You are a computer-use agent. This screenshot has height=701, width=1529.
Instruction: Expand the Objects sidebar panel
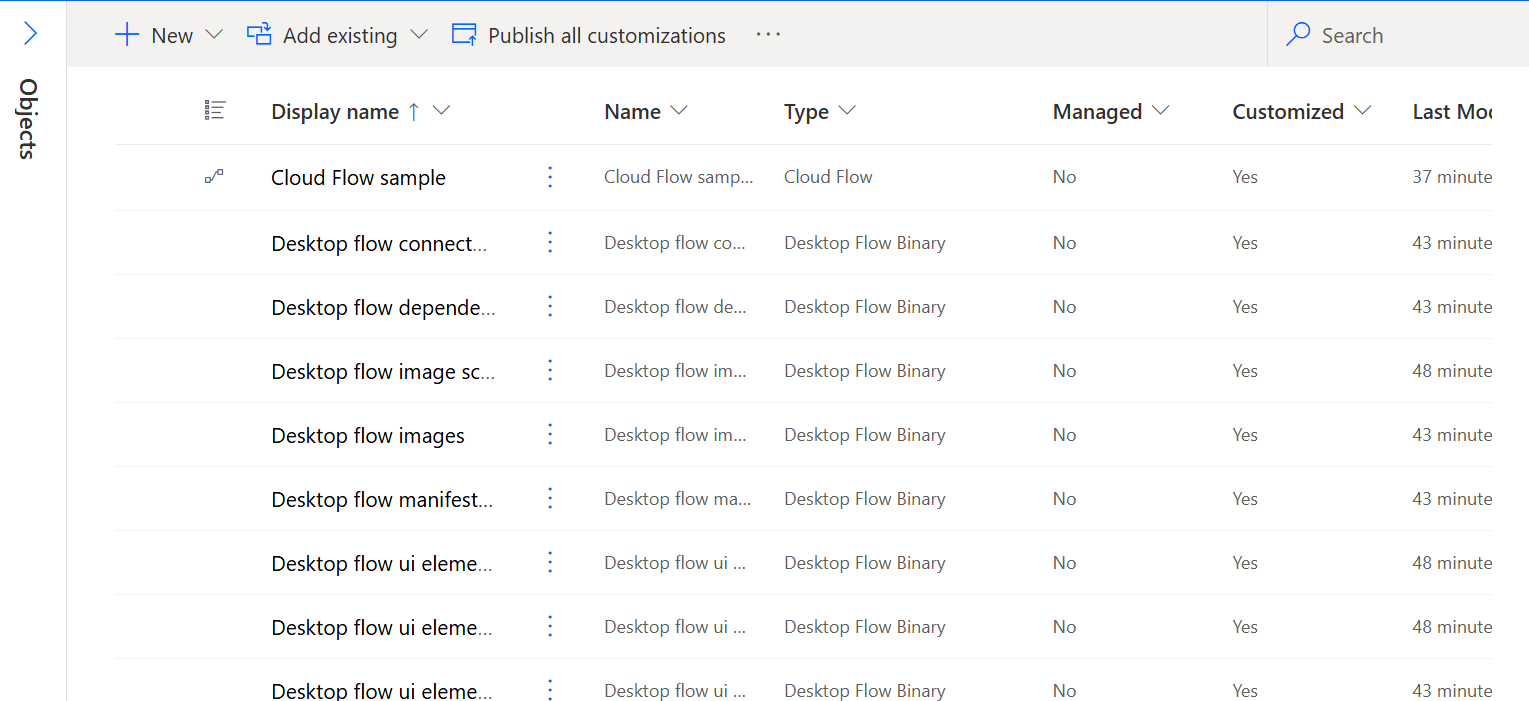pyautogui.click(x=30, y=32)
